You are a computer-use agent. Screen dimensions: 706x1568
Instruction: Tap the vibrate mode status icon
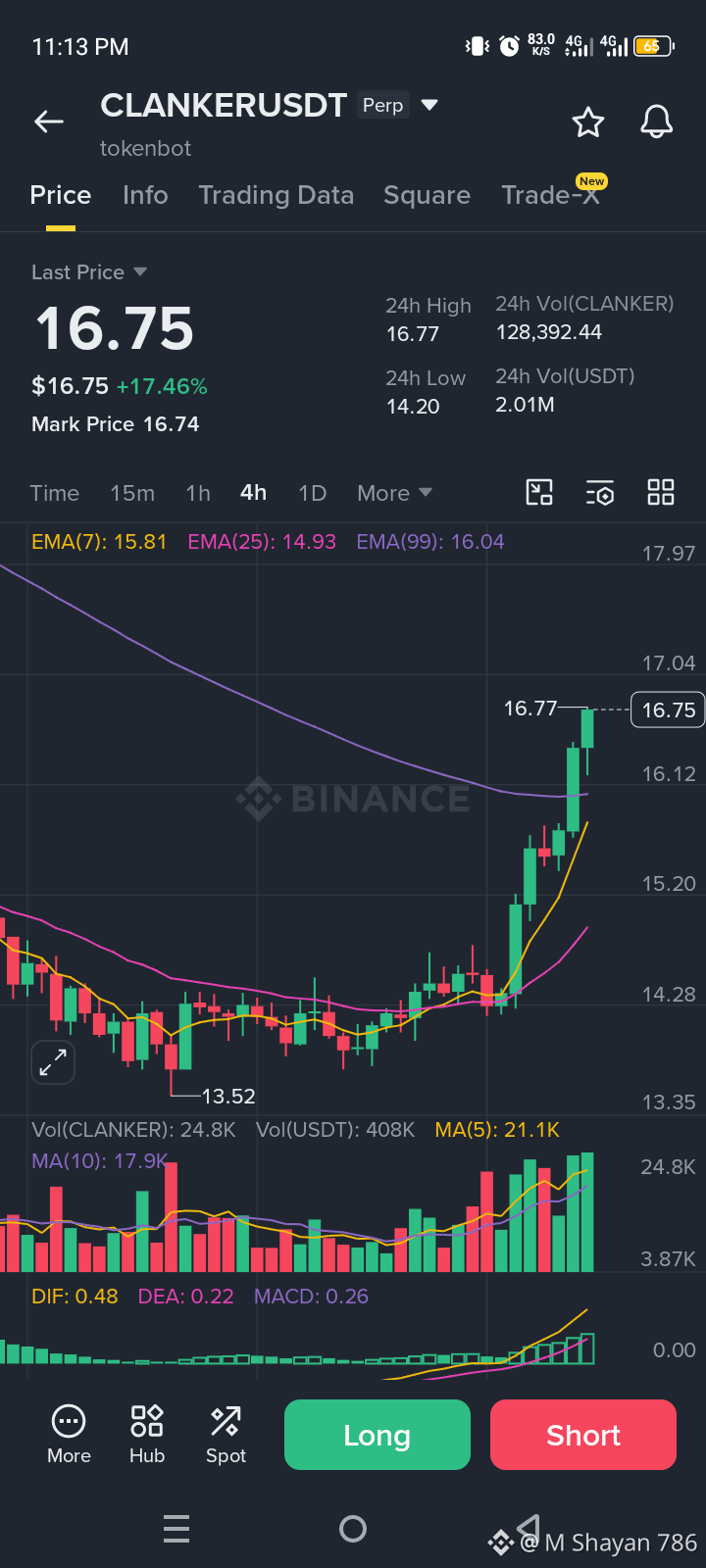477,46
